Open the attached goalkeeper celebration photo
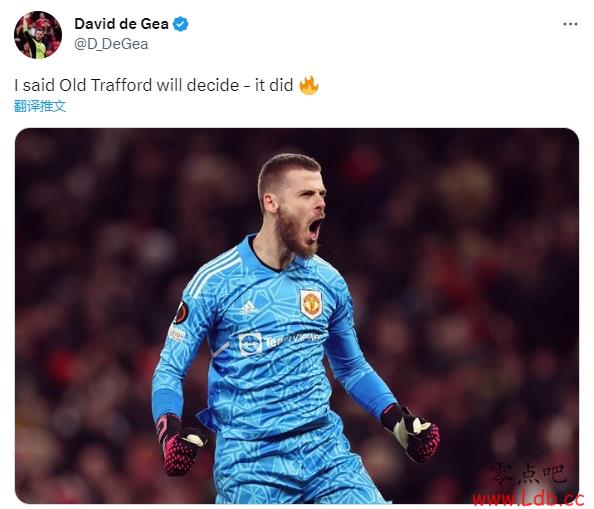Image resolution: width=594 pixels, height=509 pixels. [297, 316]
